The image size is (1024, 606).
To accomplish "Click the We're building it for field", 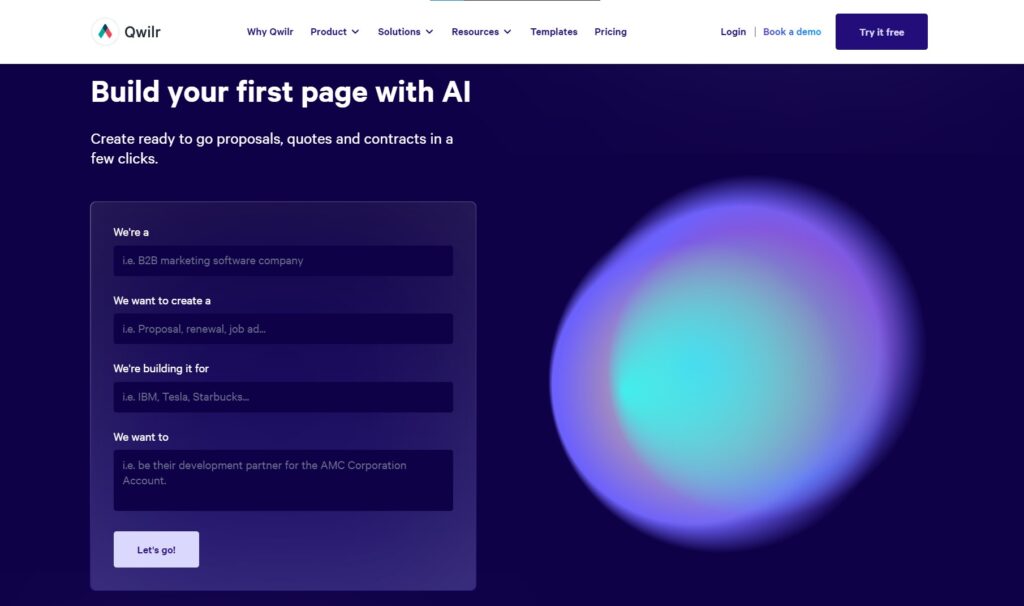I will pyautogui.click(x=283, y=397).
